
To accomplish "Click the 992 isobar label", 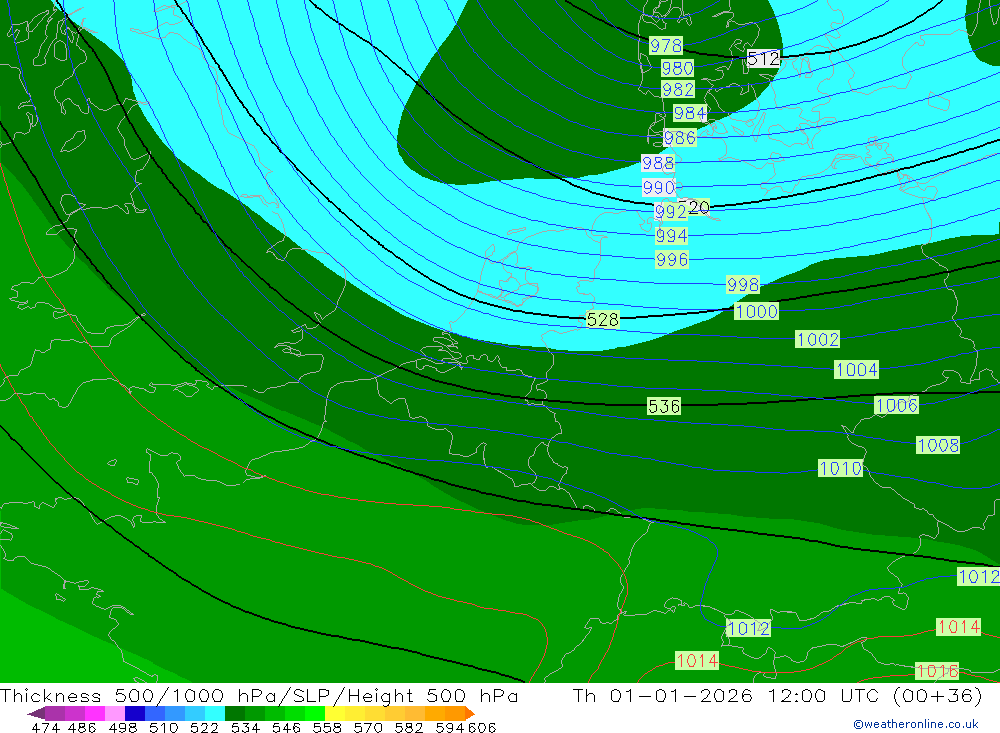I will (x=670, y=211).
